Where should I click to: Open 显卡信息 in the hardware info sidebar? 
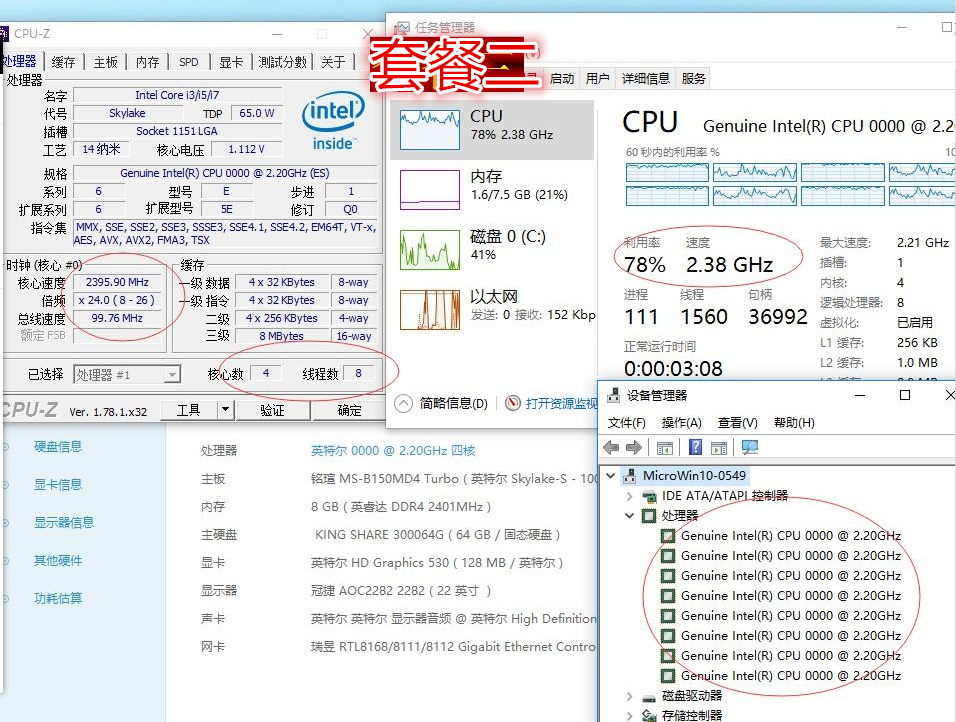coord(58,485)
